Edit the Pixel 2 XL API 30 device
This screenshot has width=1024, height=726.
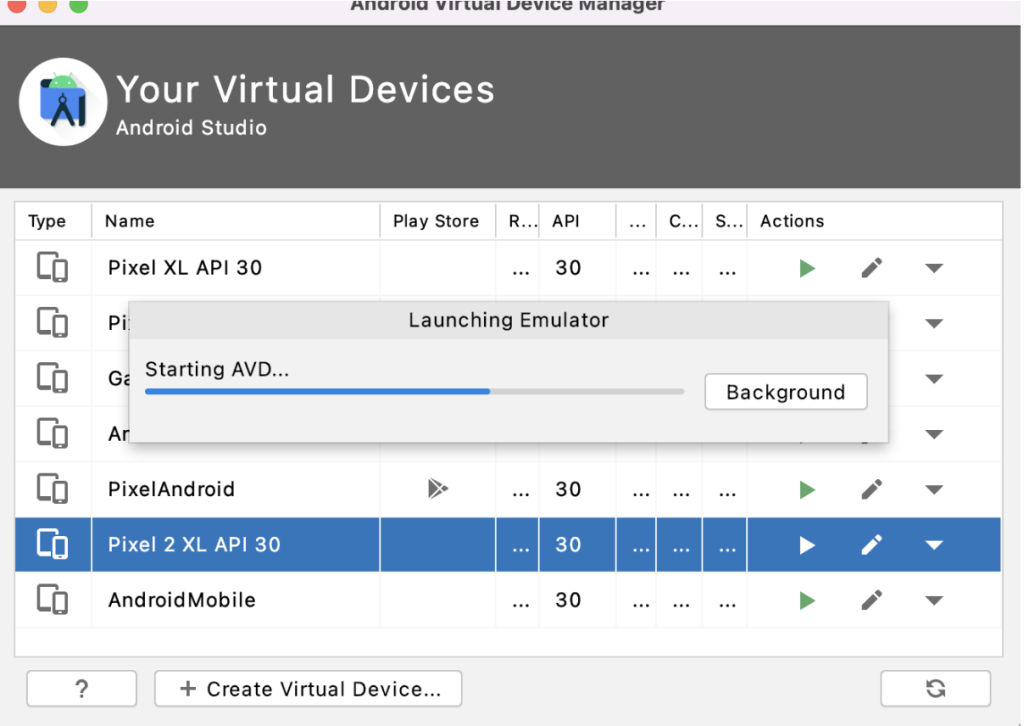click(871, 545)
